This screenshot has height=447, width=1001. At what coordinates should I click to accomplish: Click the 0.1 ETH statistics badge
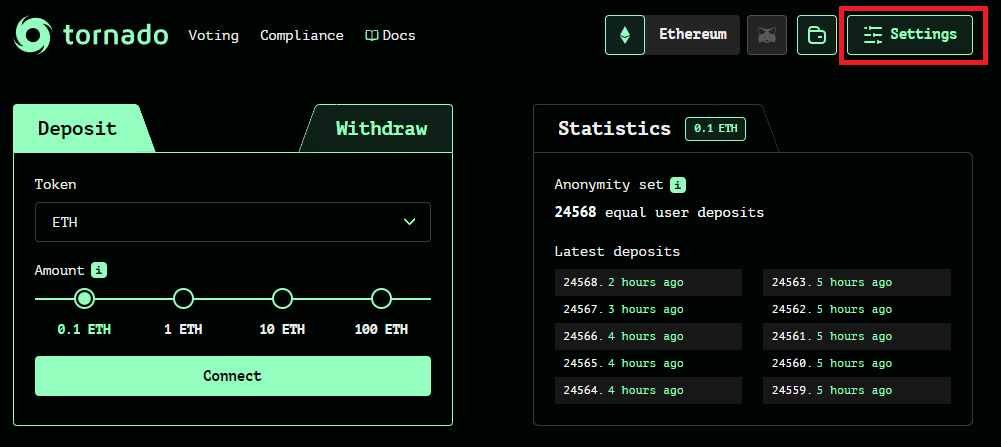click(x=715, y=129)
